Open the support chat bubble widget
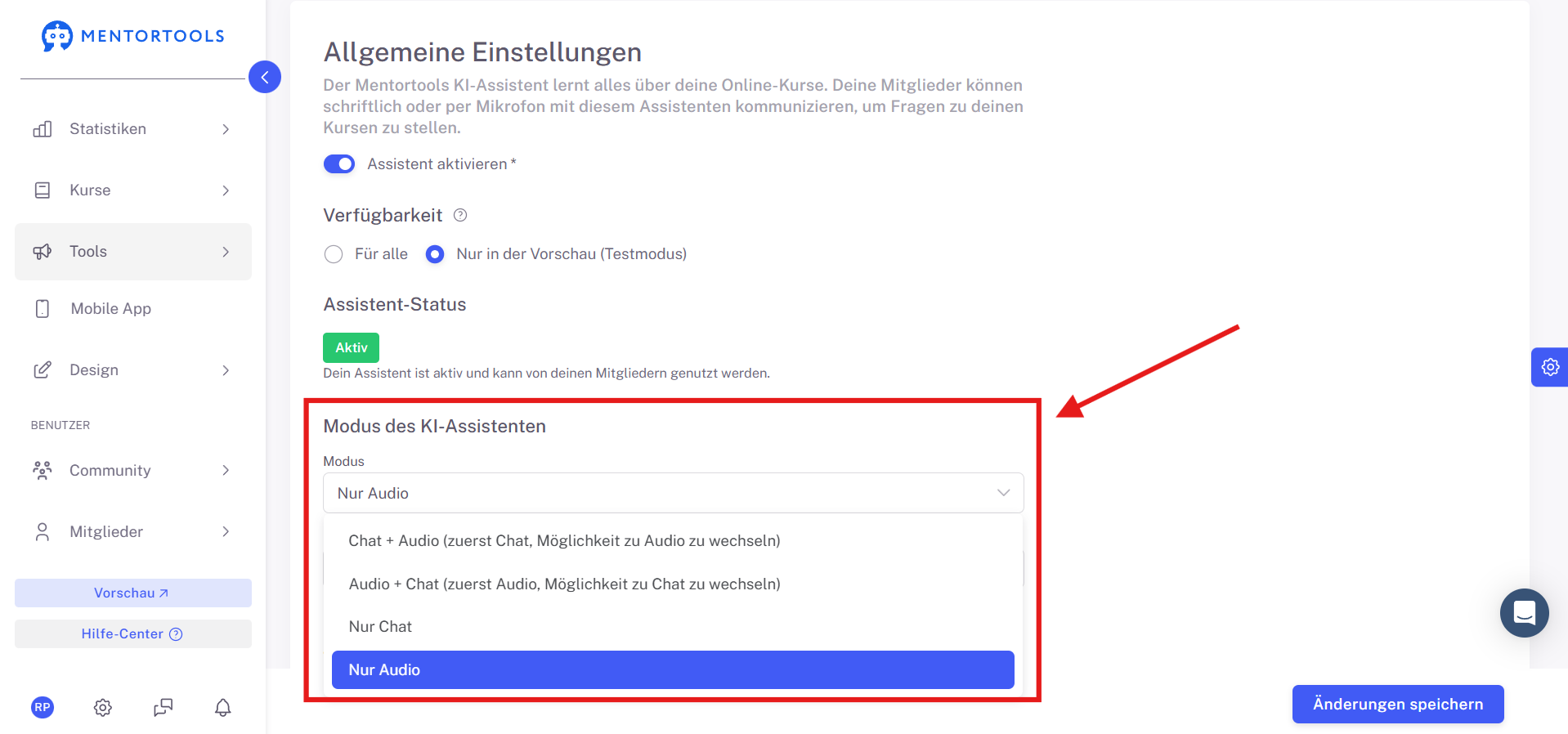The width and height of the screenshot is (1568, 734). [1524, 613]
